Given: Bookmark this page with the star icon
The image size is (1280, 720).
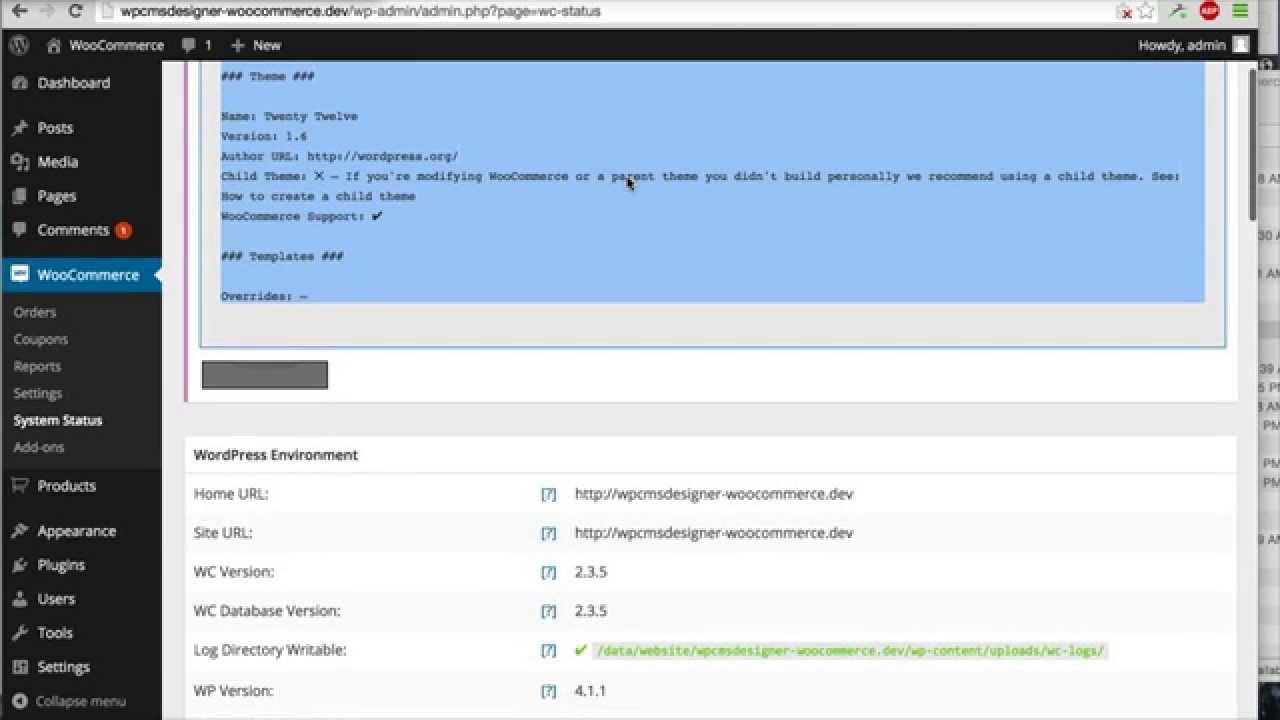Looking at the screenshot, I should 1146,11.
